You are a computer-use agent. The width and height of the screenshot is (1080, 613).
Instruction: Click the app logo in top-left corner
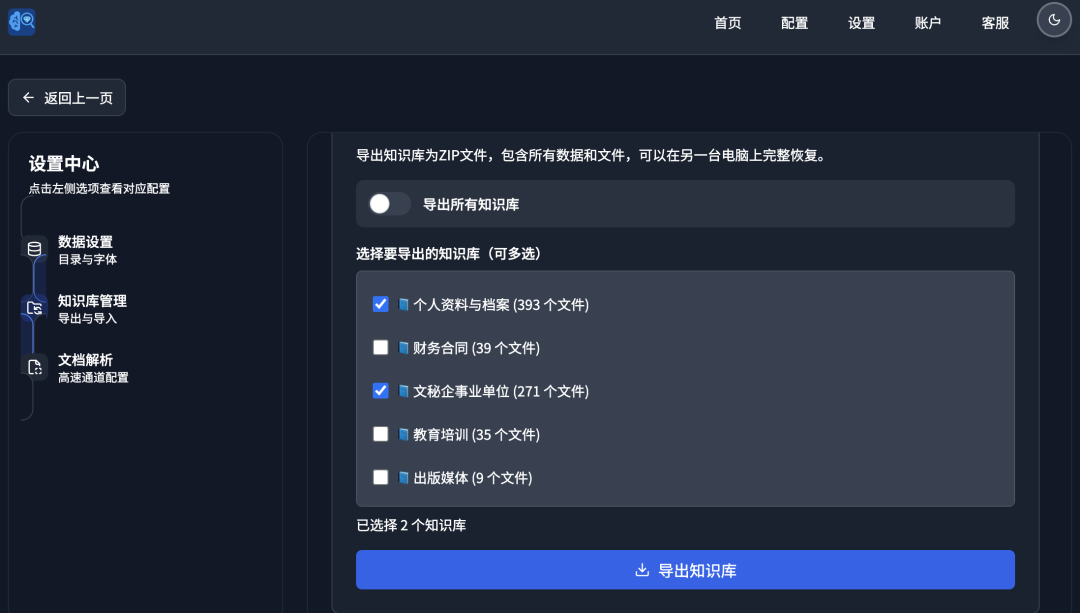21,21
